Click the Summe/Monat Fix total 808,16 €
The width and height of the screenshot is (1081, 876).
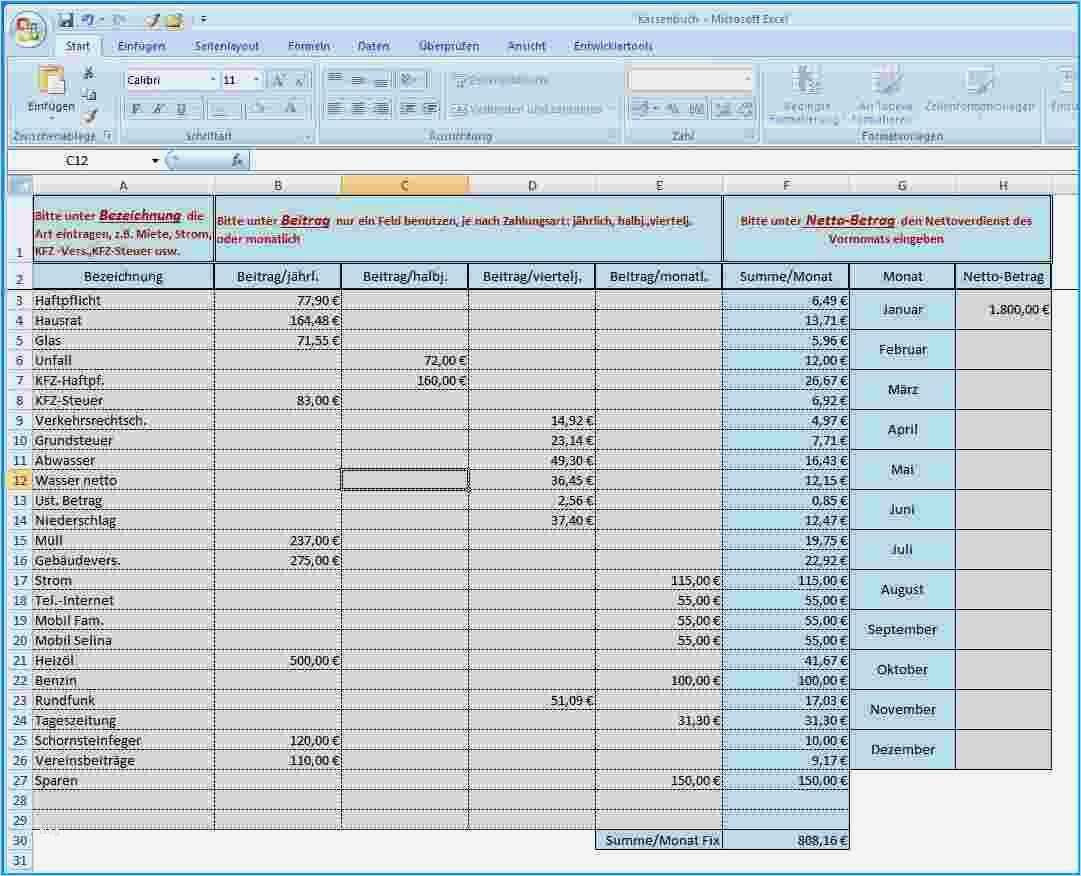pyautogui.click(x=786, y=840)
